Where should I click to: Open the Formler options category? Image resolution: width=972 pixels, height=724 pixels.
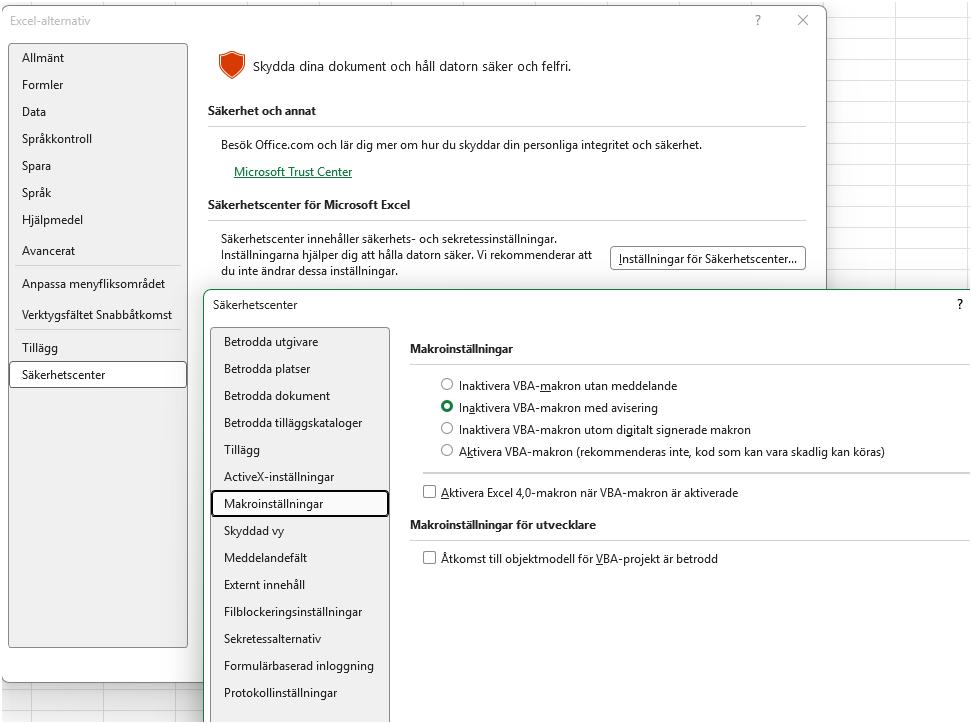98,85
